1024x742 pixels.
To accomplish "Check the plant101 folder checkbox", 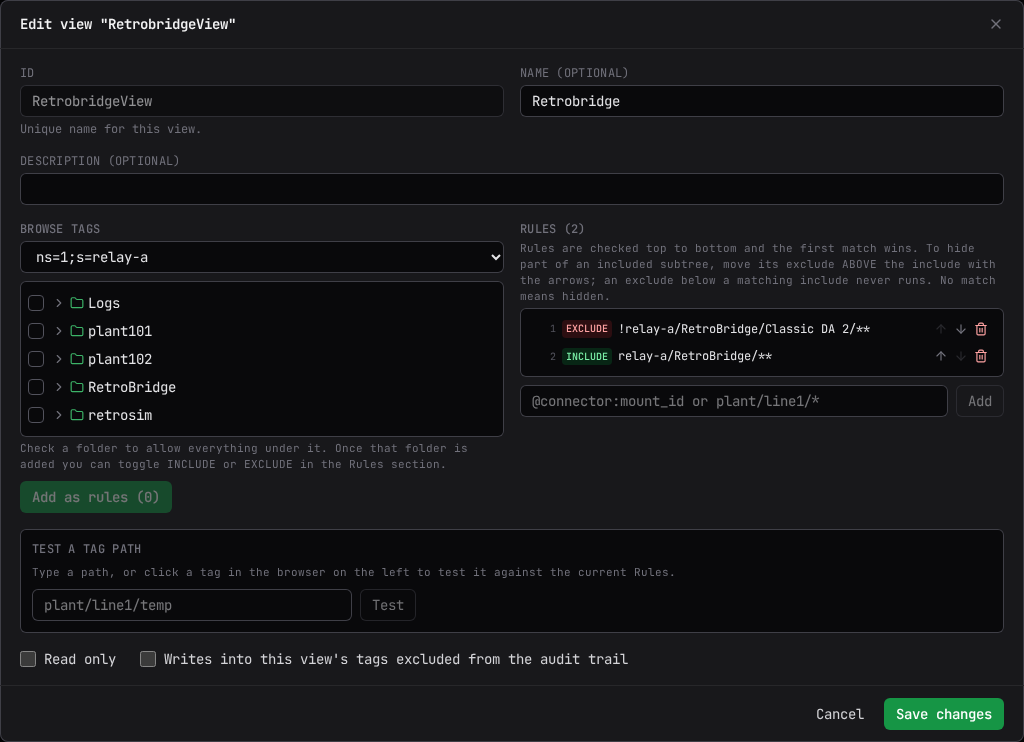I will 36,331.
